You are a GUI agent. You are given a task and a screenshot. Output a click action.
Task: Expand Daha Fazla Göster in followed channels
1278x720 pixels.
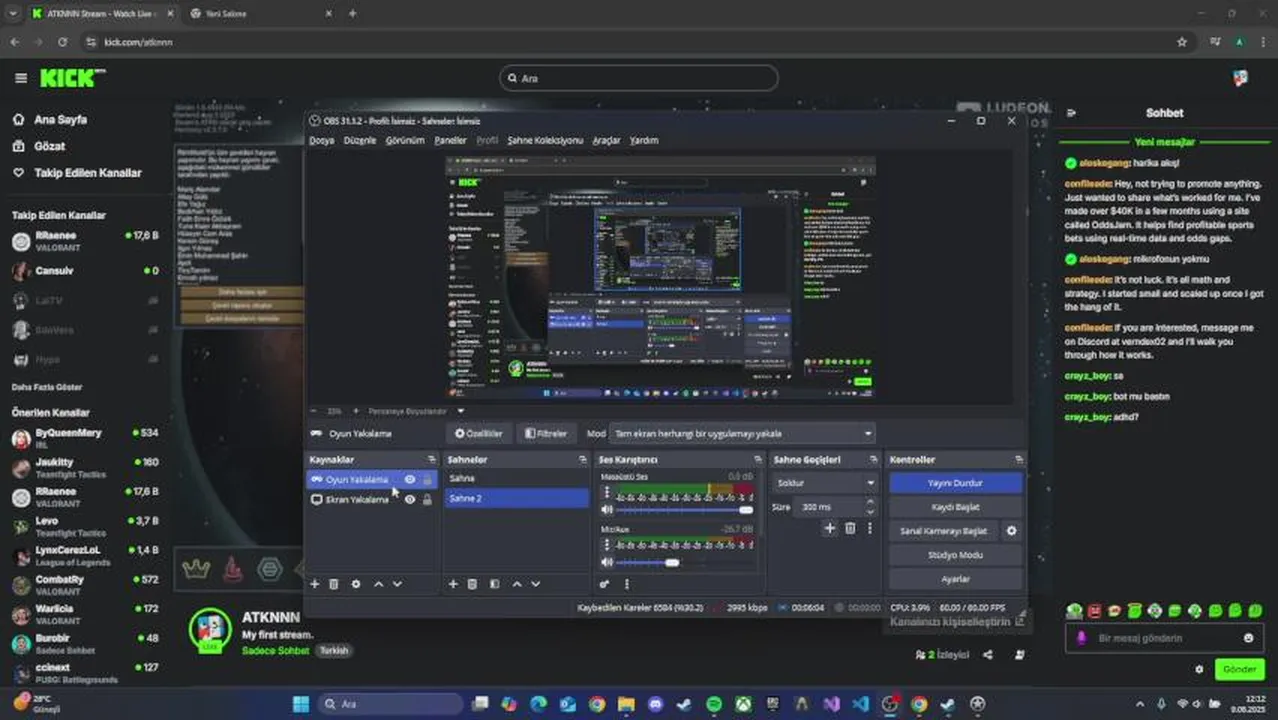(x=47, y=387)
